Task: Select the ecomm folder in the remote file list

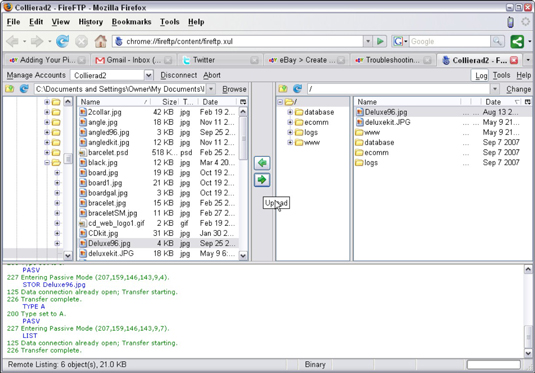Action: pos(443,153)
